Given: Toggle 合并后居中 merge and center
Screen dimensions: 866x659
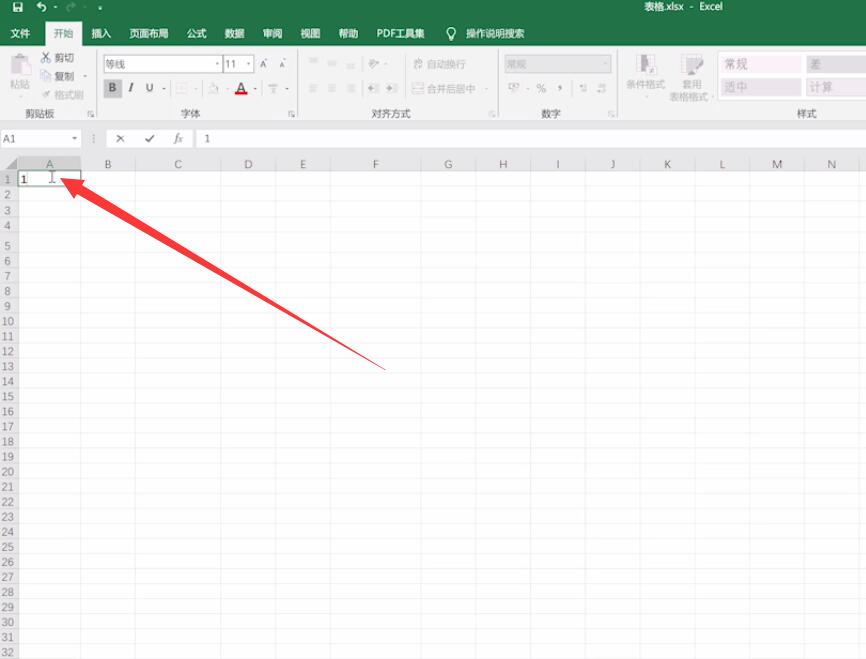Looking at the screenshot, I should (x=443, y=88).
